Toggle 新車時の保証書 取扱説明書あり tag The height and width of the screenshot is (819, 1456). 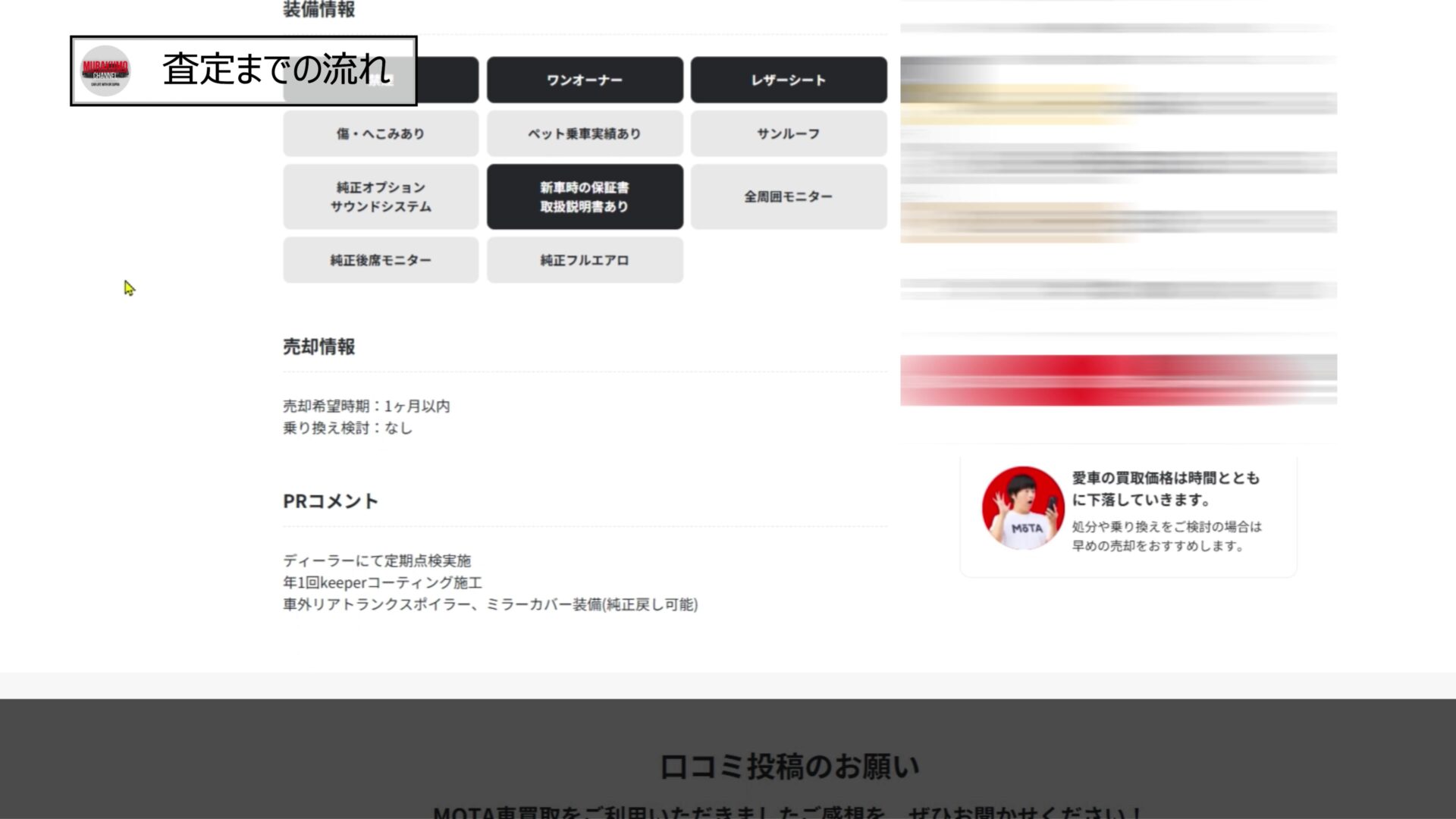[584, 196]
